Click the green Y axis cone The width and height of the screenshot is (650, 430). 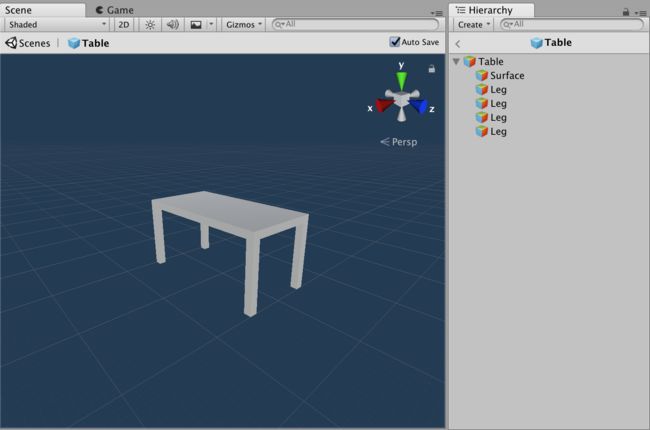(x=401, y=80)
